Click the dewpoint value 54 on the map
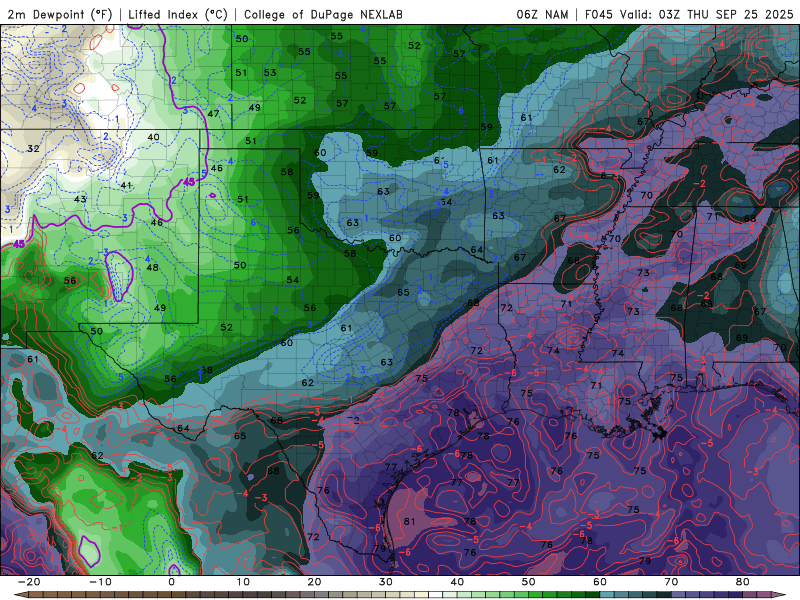This screenshot has height=600, width=800. coord(292,280)
